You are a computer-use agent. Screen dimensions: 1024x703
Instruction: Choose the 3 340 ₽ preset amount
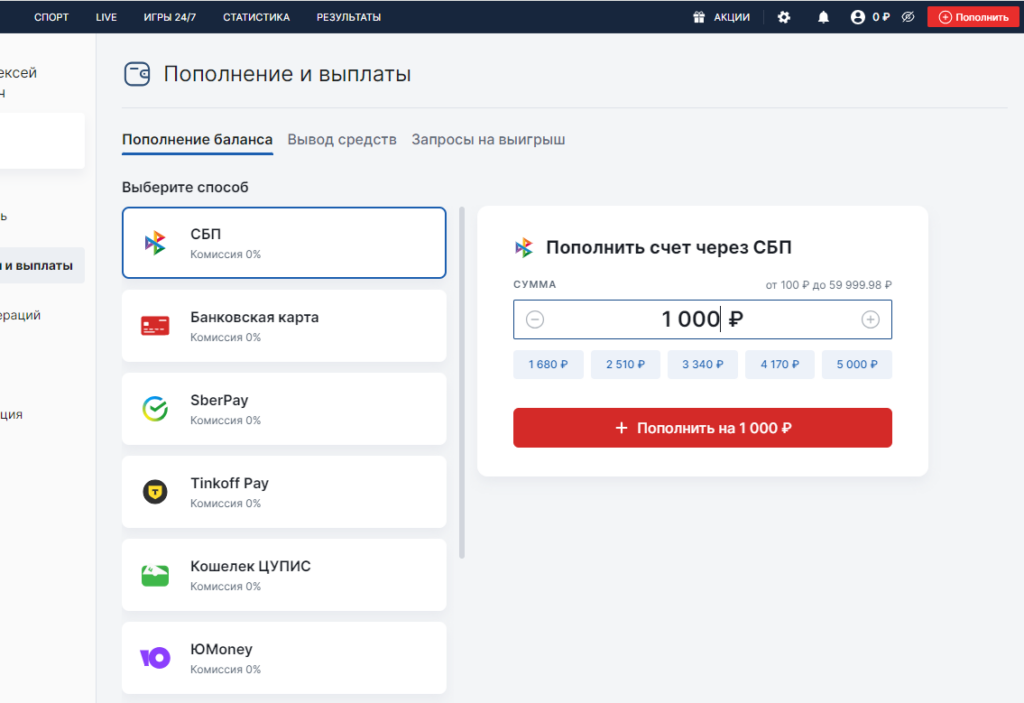(x=703, y=365)
